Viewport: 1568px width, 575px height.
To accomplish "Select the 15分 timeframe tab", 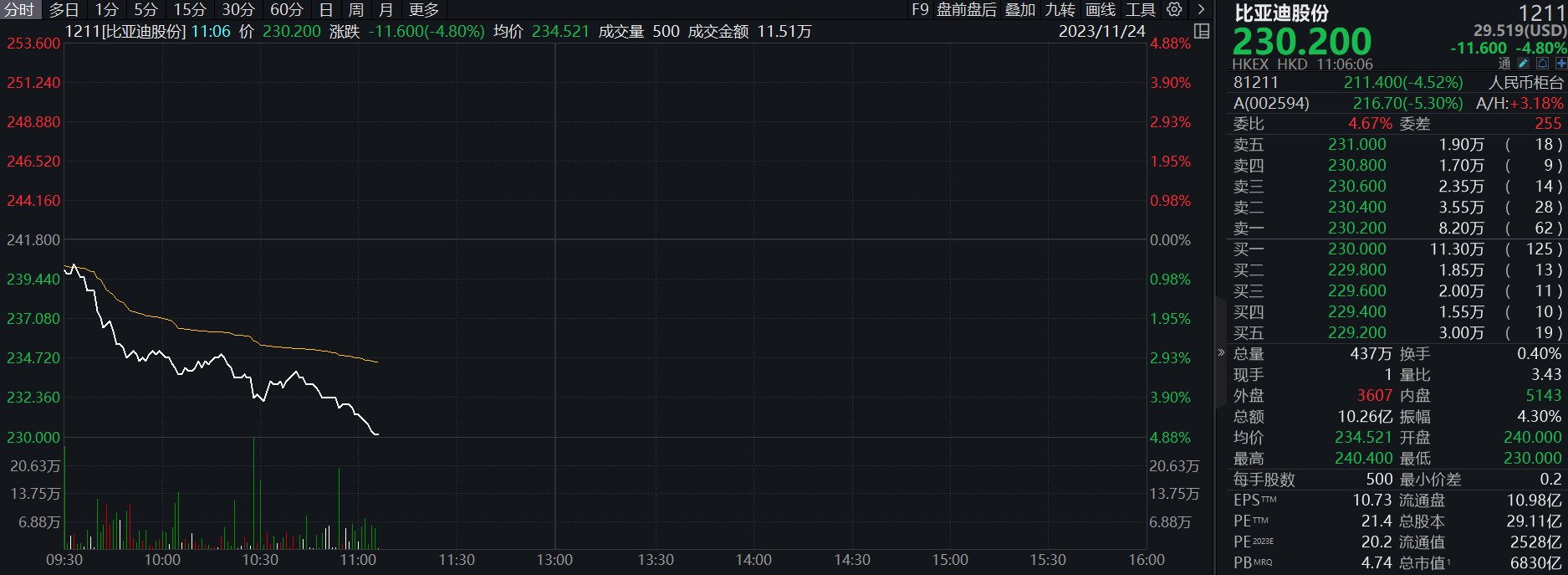I will click(x=190, y=10).
